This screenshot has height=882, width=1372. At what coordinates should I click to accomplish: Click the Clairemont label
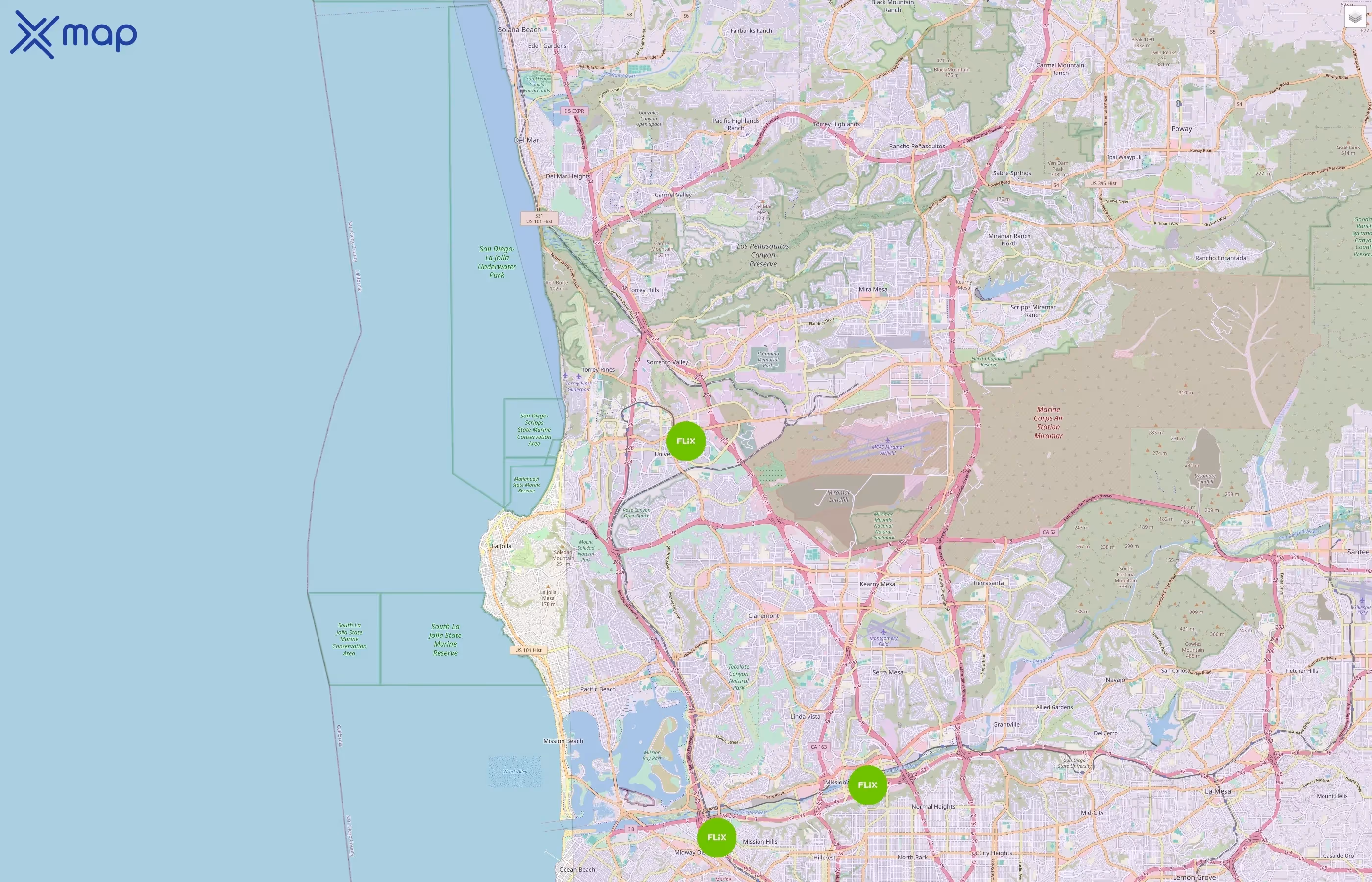pos(763,615)
